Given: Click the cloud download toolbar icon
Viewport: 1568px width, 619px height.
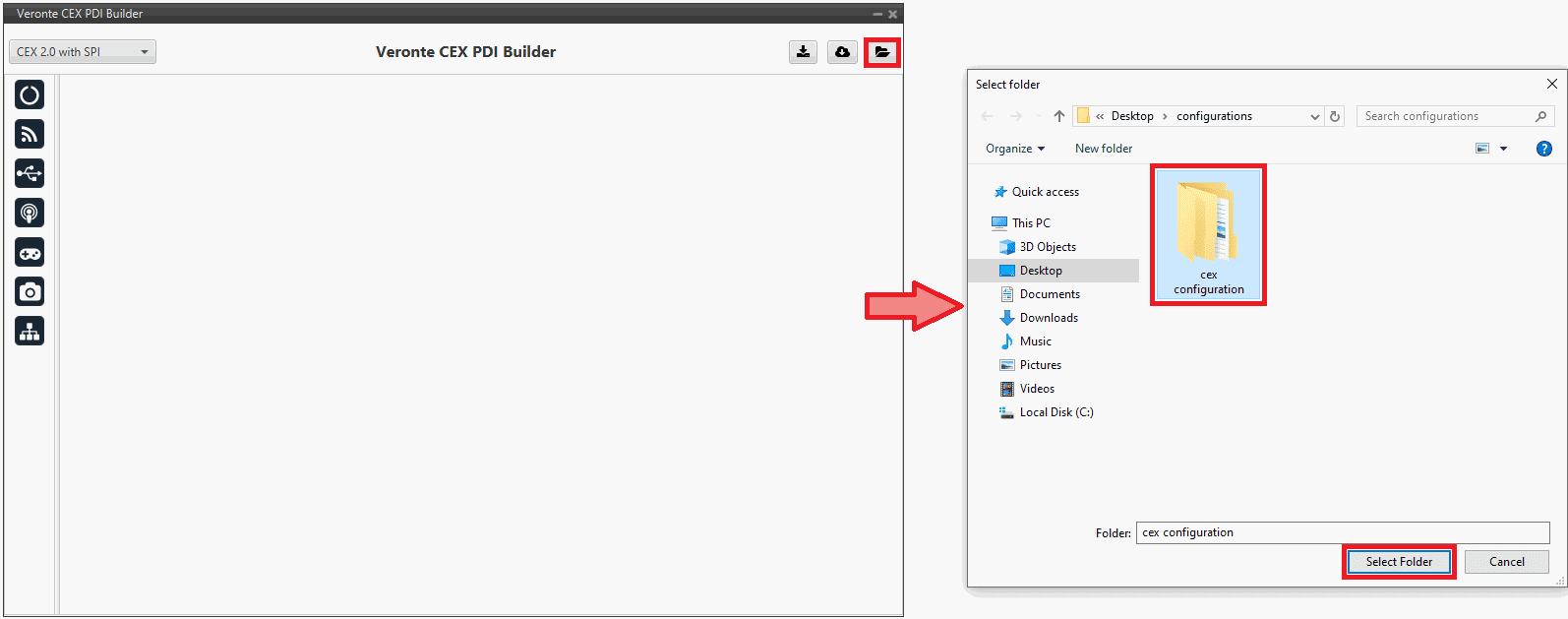Looking at the screenshot, I should pos(842,52).
